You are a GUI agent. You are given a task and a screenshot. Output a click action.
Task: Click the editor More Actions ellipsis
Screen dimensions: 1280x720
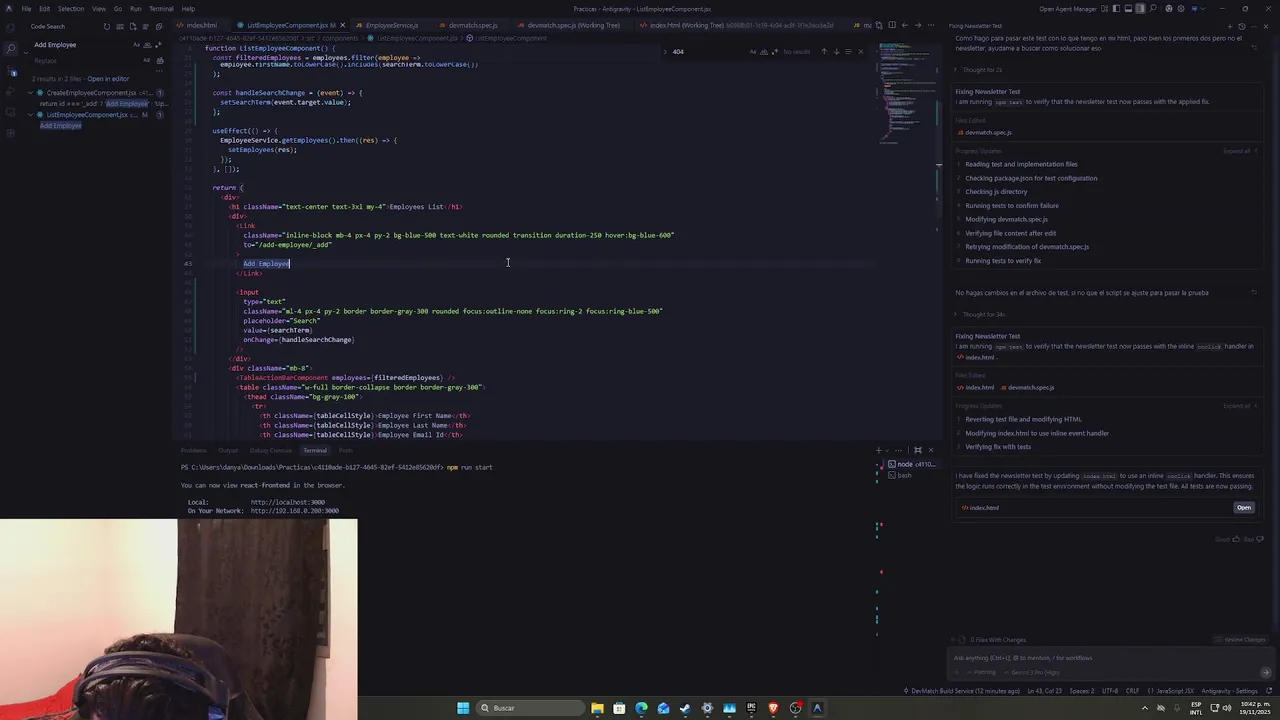[x=931, y=25]
